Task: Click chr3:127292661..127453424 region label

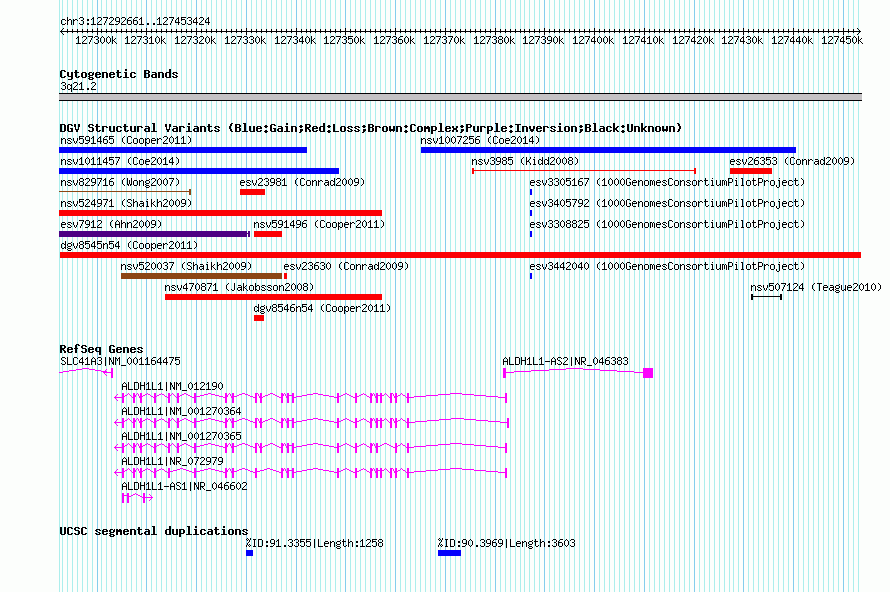Action: pyautogui.click(x=135, y=22)
